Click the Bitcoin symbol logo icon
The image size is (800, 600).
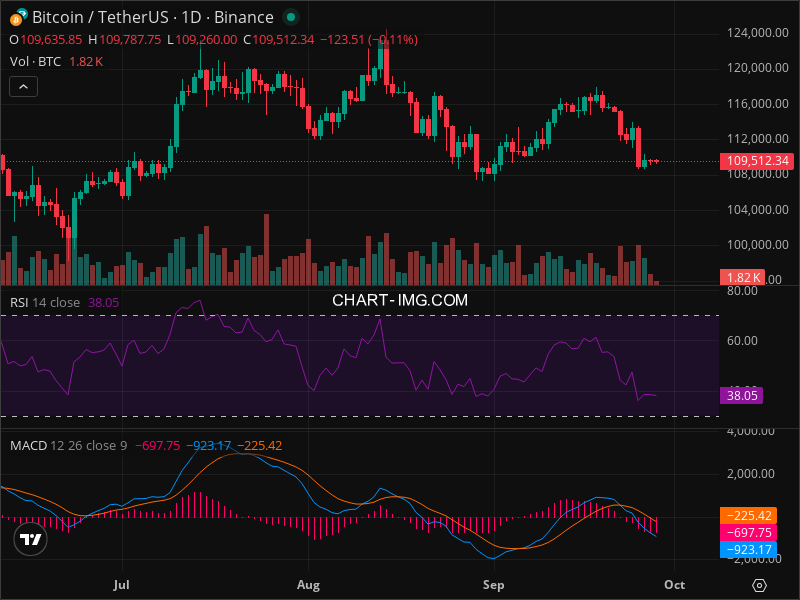click(x=17, y=17)
